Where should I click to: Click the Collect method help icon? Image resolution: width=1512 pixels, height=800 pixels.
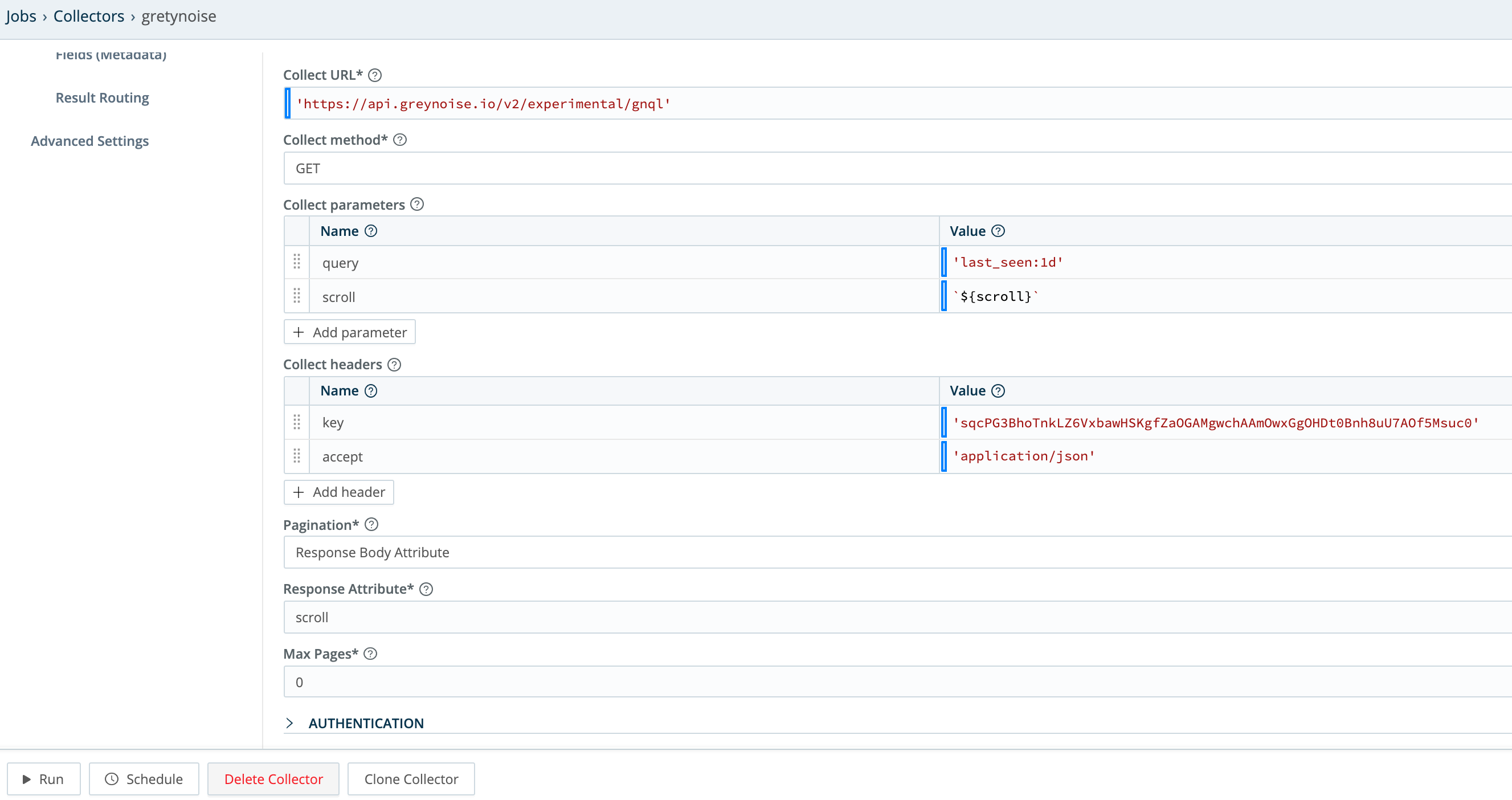pos(401,140)
